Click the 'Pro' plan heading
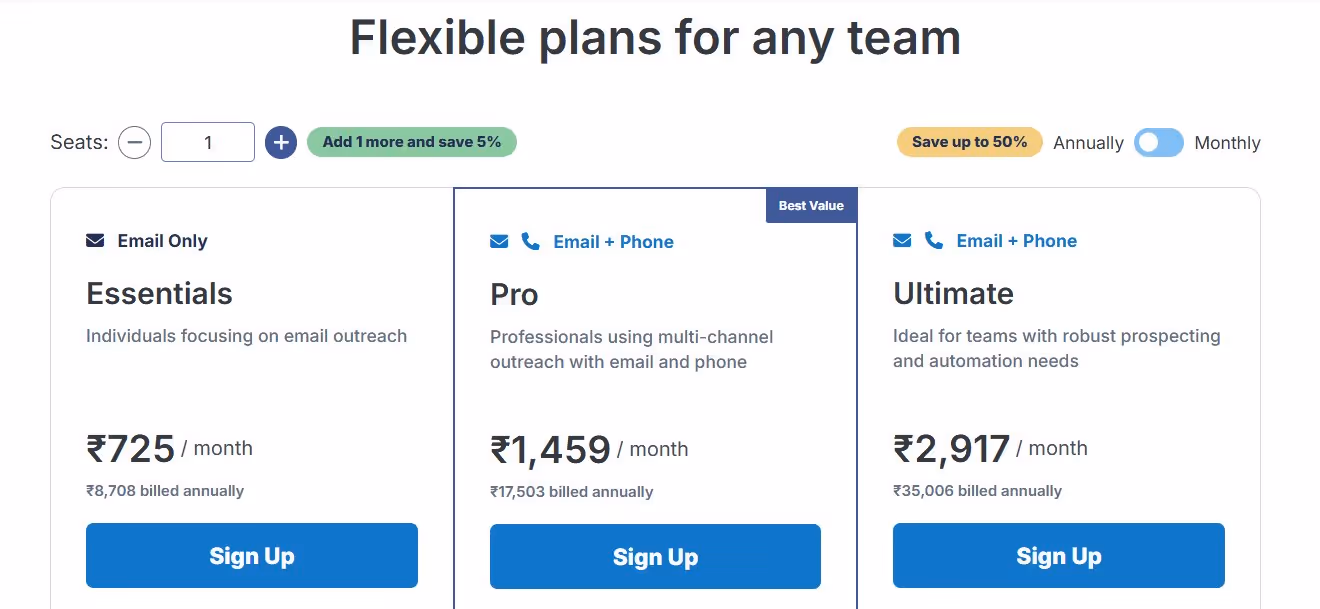Screen dimensions: 1320x609 click(513, 294)
